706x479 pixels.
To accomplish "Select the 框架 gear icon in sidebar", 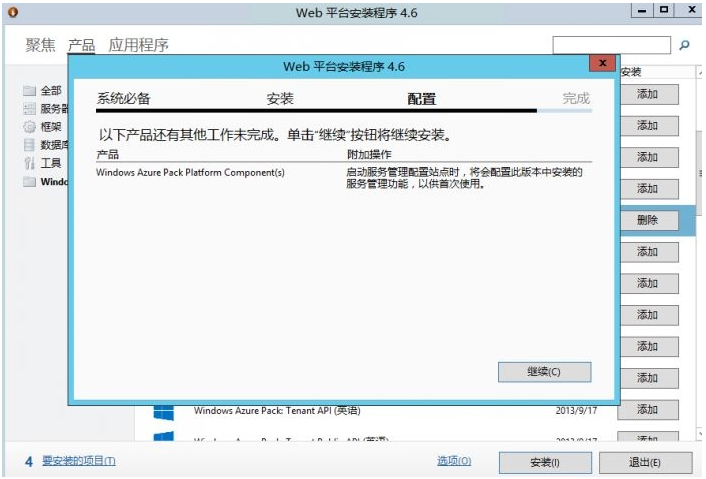I will (29, 127).
